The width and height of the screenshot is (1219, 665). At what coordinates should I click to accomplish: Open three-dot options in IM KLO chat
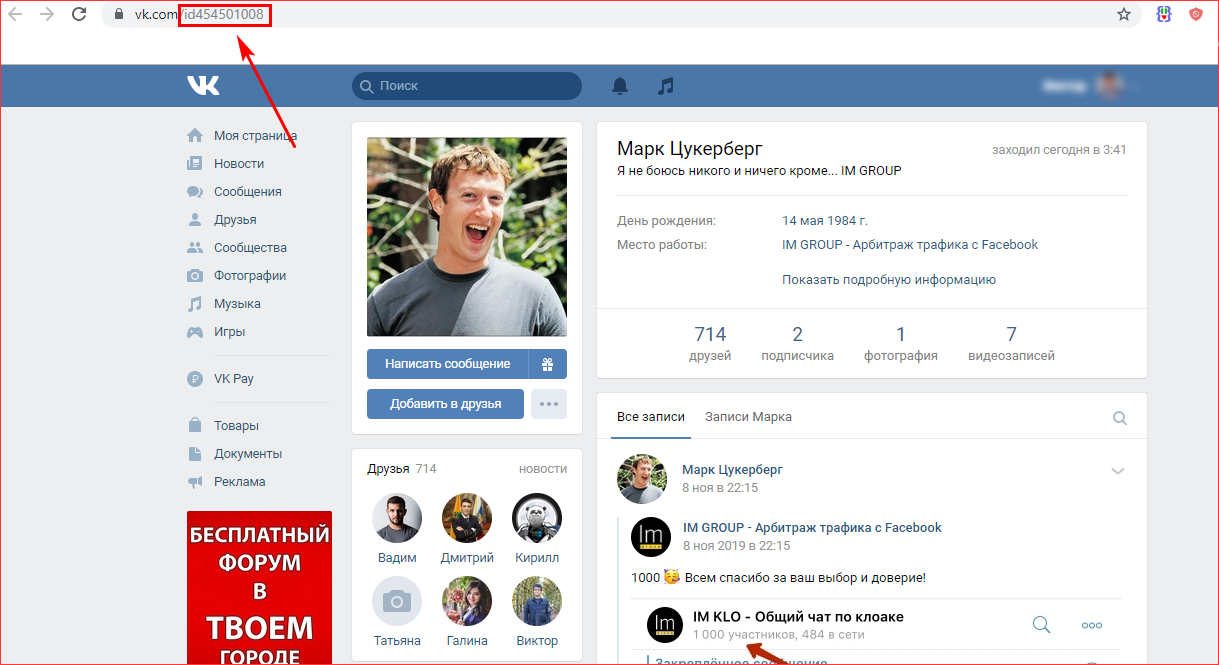[1092, 625]
